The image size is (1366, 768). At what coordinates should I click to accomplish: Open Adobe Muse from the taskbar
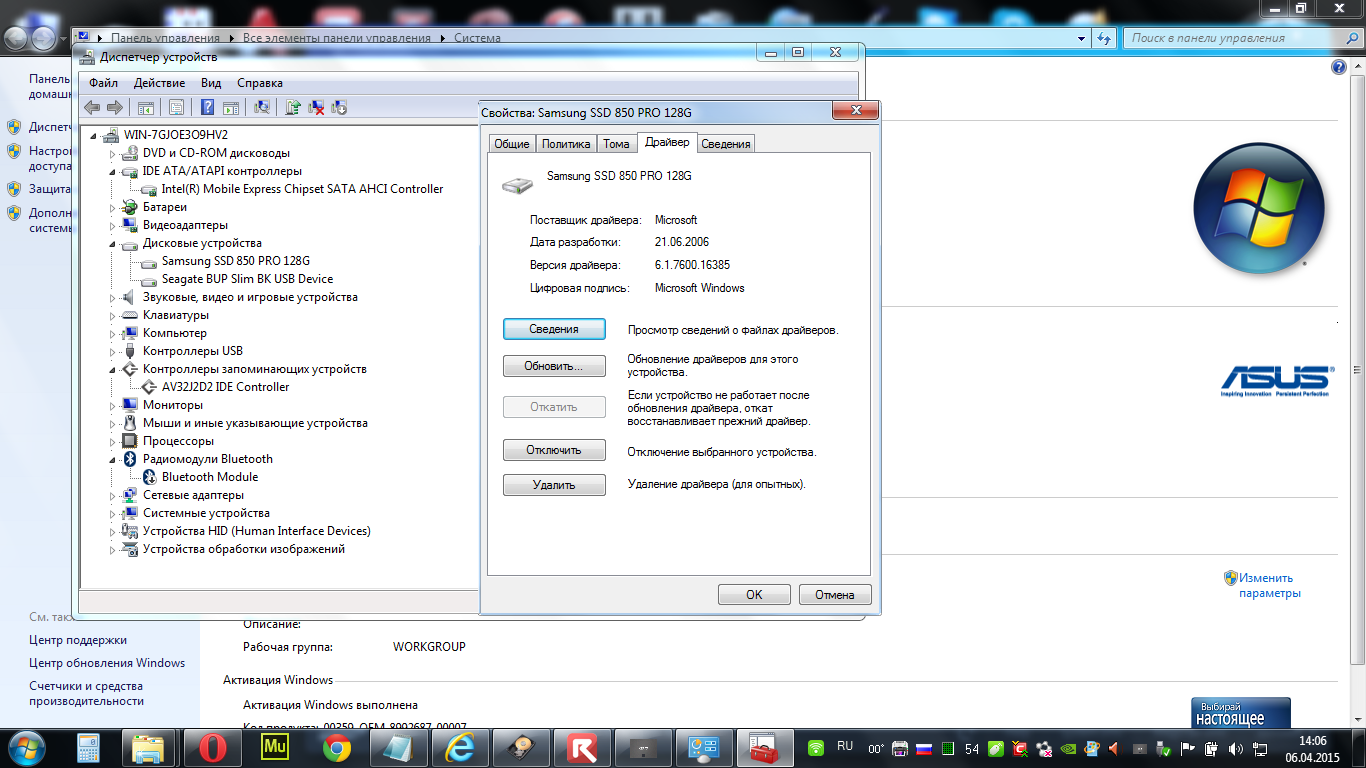(x=274, y=747)
